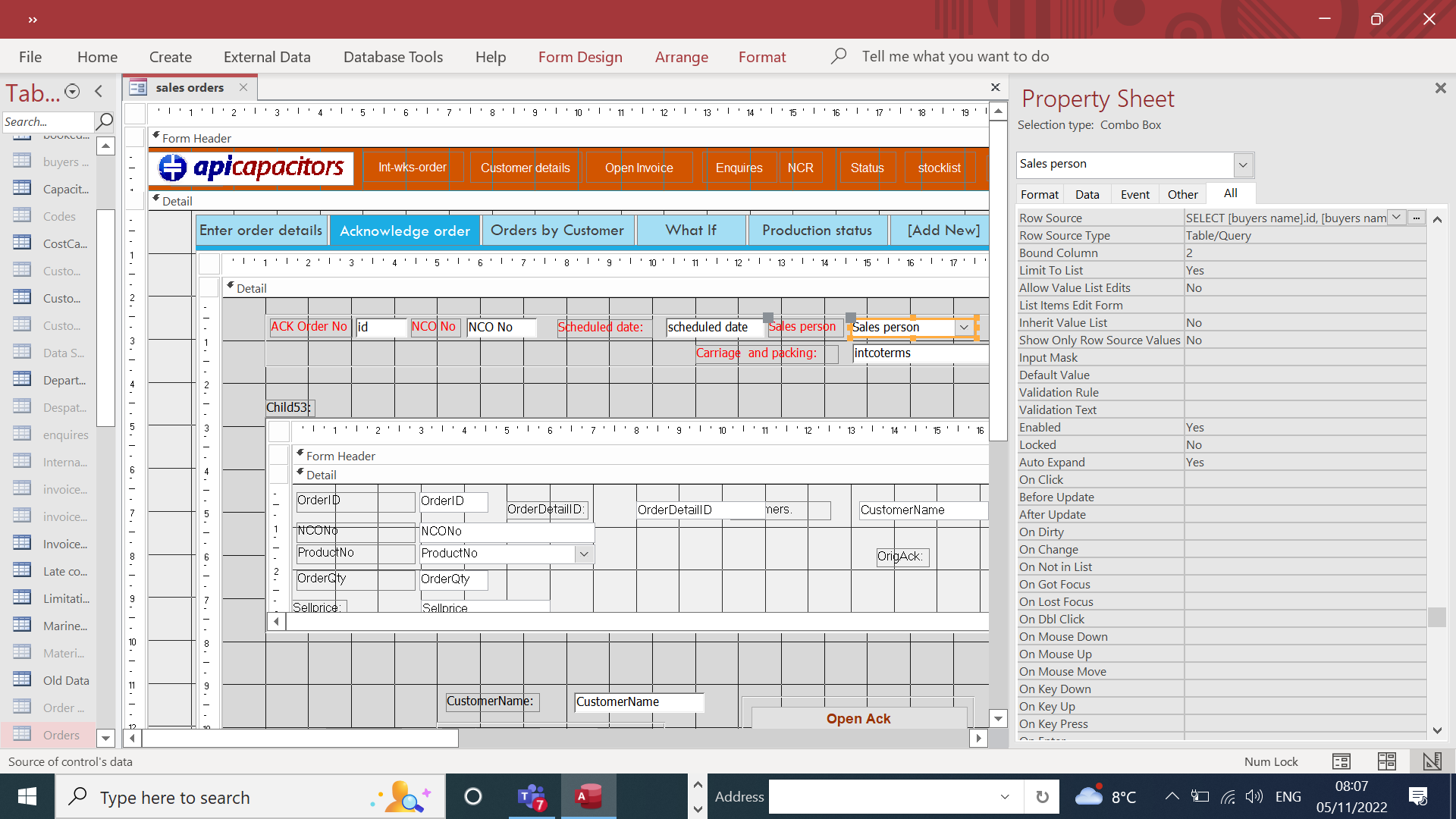Select the Orders table in navigation pane
Screen dimensions: 1456x819
[x=48, y=735]
